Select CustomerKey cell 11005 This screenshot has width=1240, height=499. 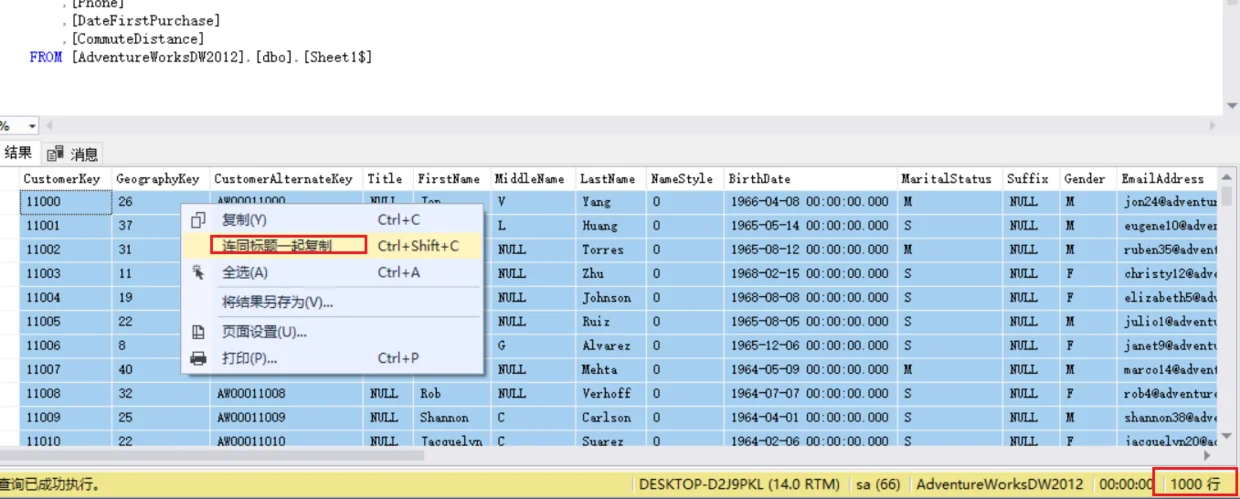click(x=65, y=321)
